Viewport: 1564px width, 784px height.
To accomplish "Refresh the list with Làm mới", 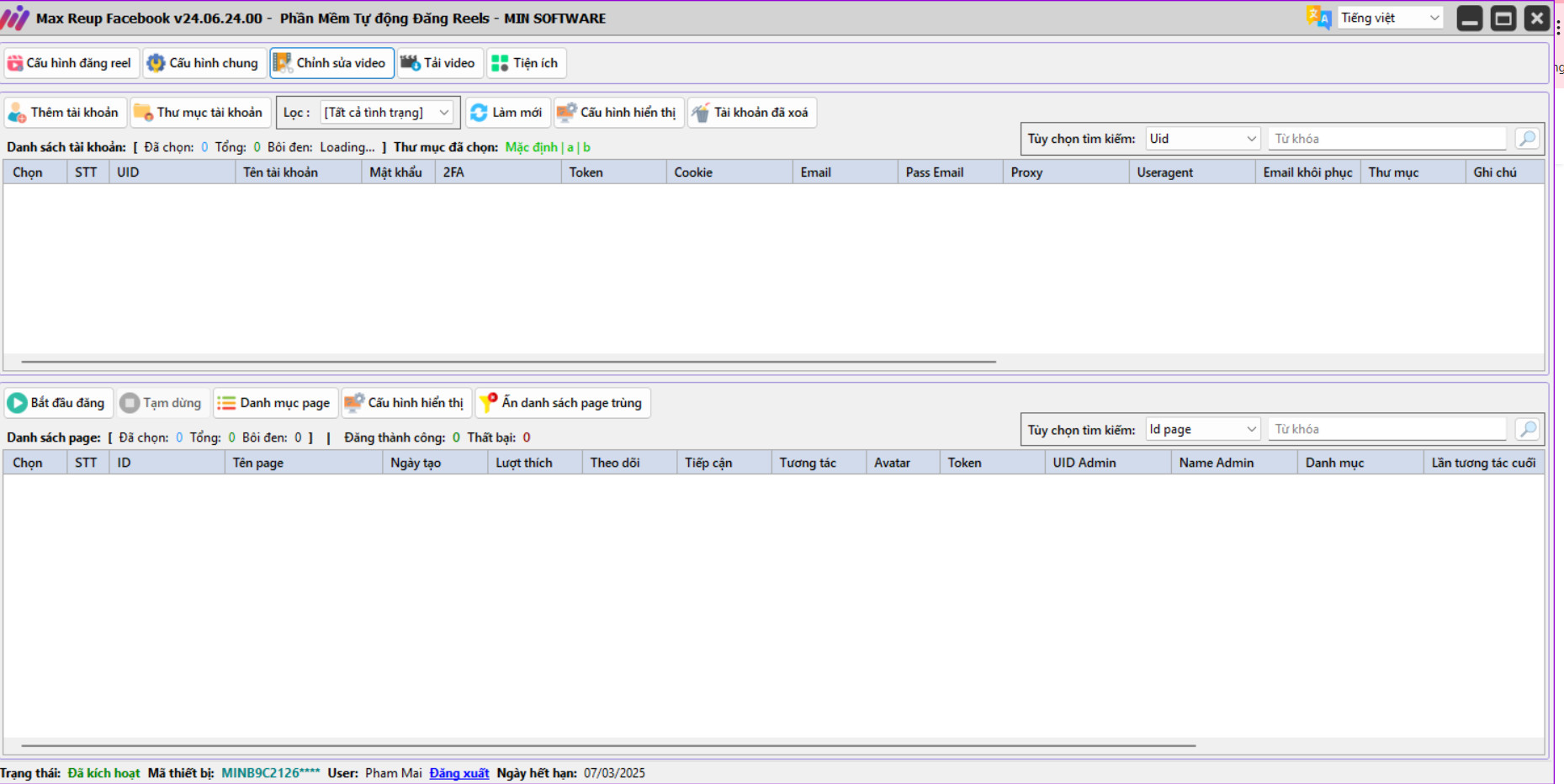I will click(x=507, y=113).
